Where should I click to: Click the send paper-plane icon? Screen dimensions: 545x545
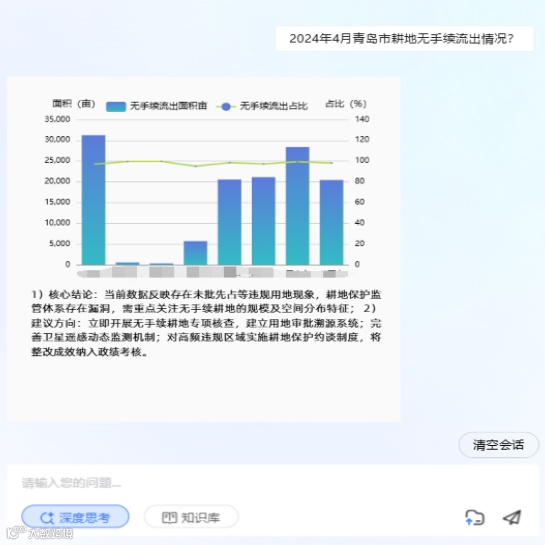coord(513,517)
